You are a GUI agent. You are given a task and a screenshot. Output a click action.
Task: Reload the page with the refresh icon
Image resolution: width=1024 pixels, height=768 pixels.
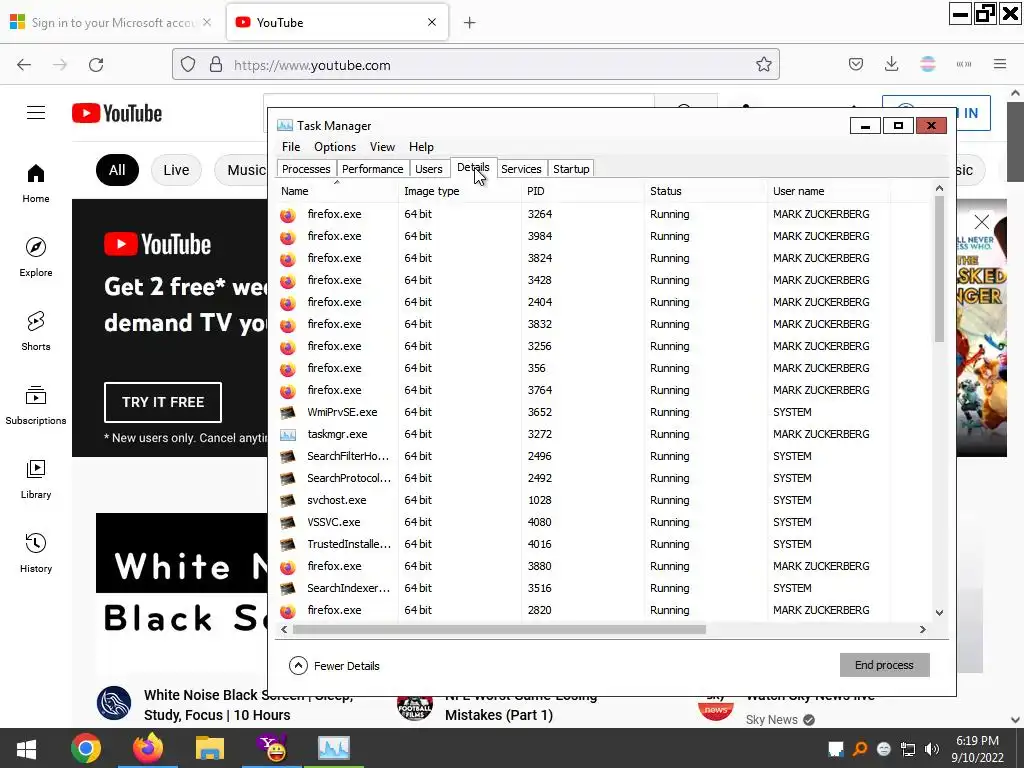click(96, 65)
